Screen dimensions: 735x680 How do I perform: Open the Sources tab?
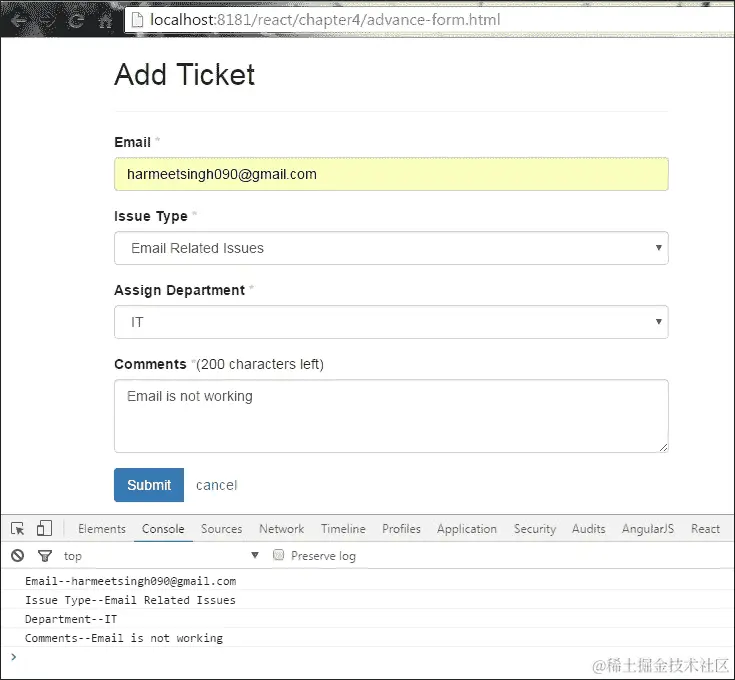pyautogui.click(x=221, y=529)
